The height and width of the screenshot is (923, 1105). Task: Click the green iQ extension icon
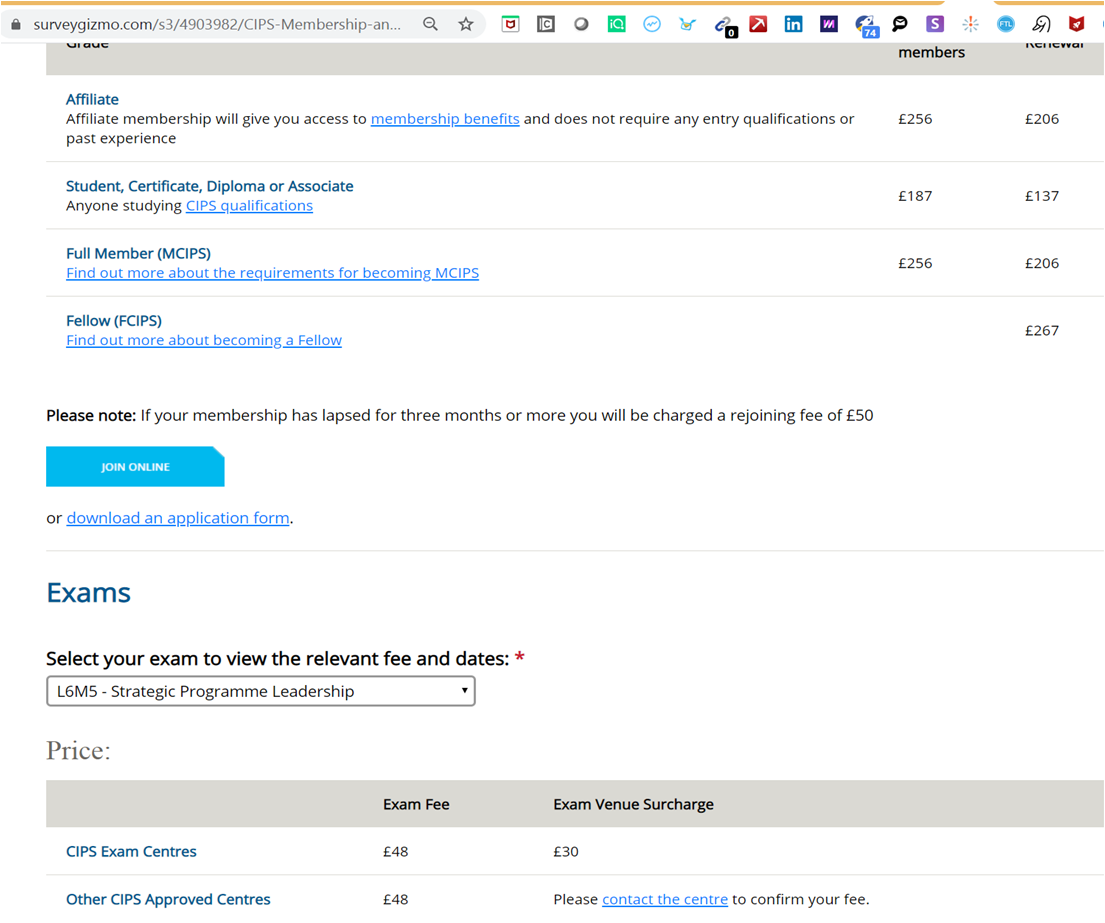617,24
